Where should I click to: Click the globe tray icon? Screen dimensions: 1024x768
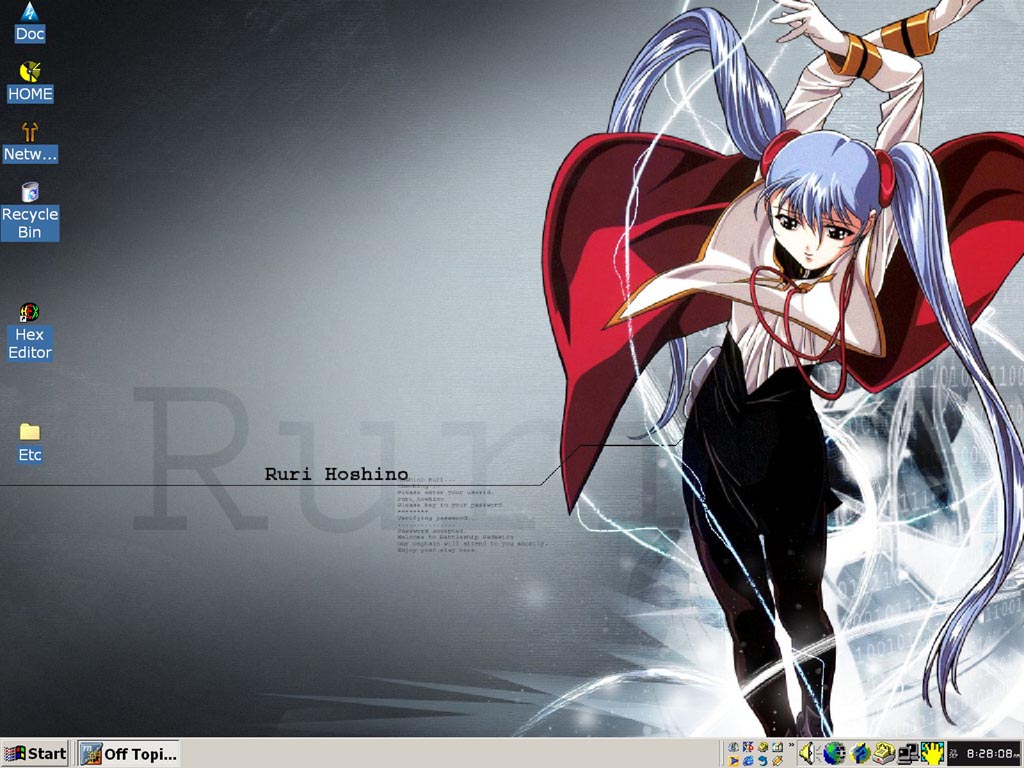[834, 754]
